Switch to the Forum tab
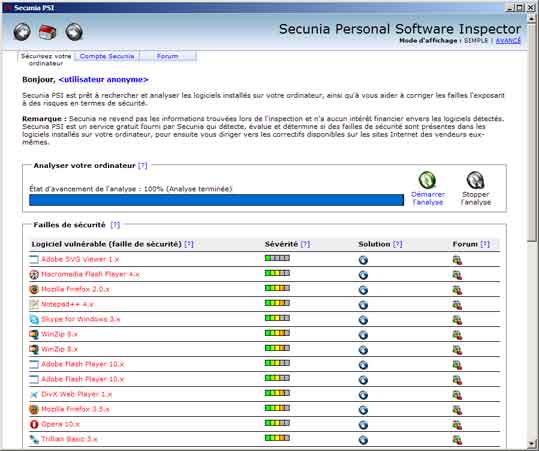539x451 pixels. [x=167, y=56]
